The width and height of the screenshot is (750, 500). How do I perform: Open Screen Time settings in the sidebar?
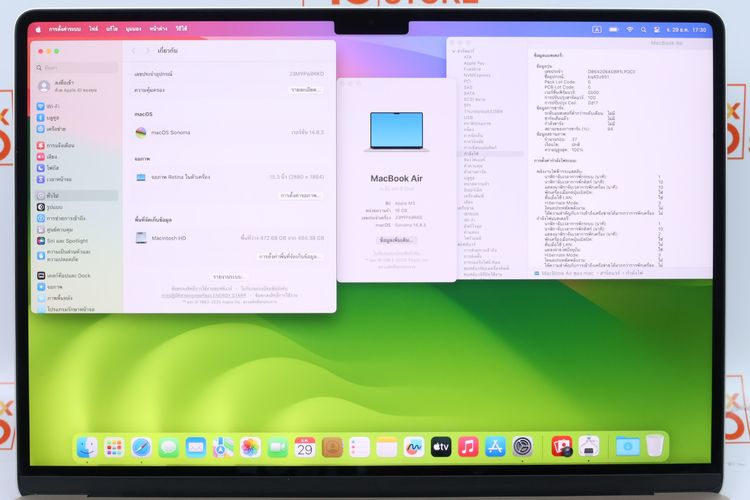pyautogui.click(x=55, y=179)
